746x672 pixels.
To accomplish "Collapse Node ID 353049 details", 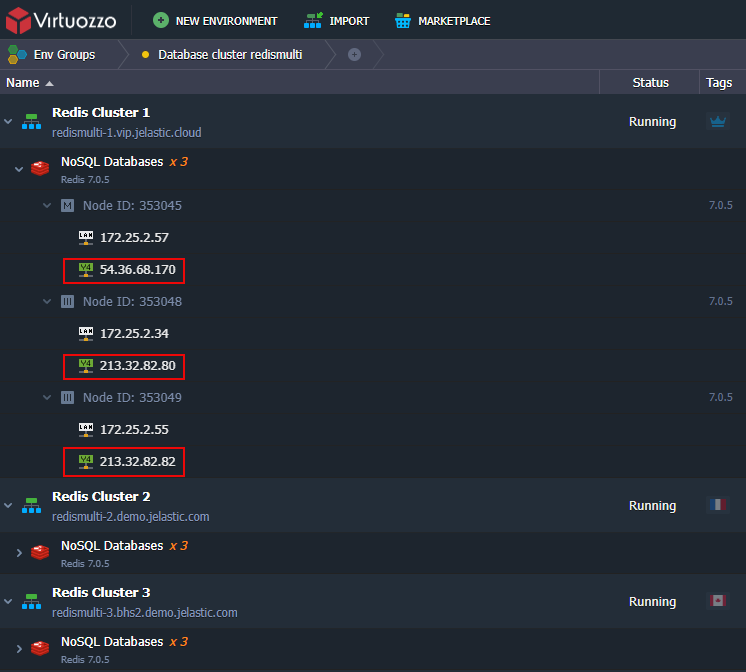I will [x=47, y=397].
